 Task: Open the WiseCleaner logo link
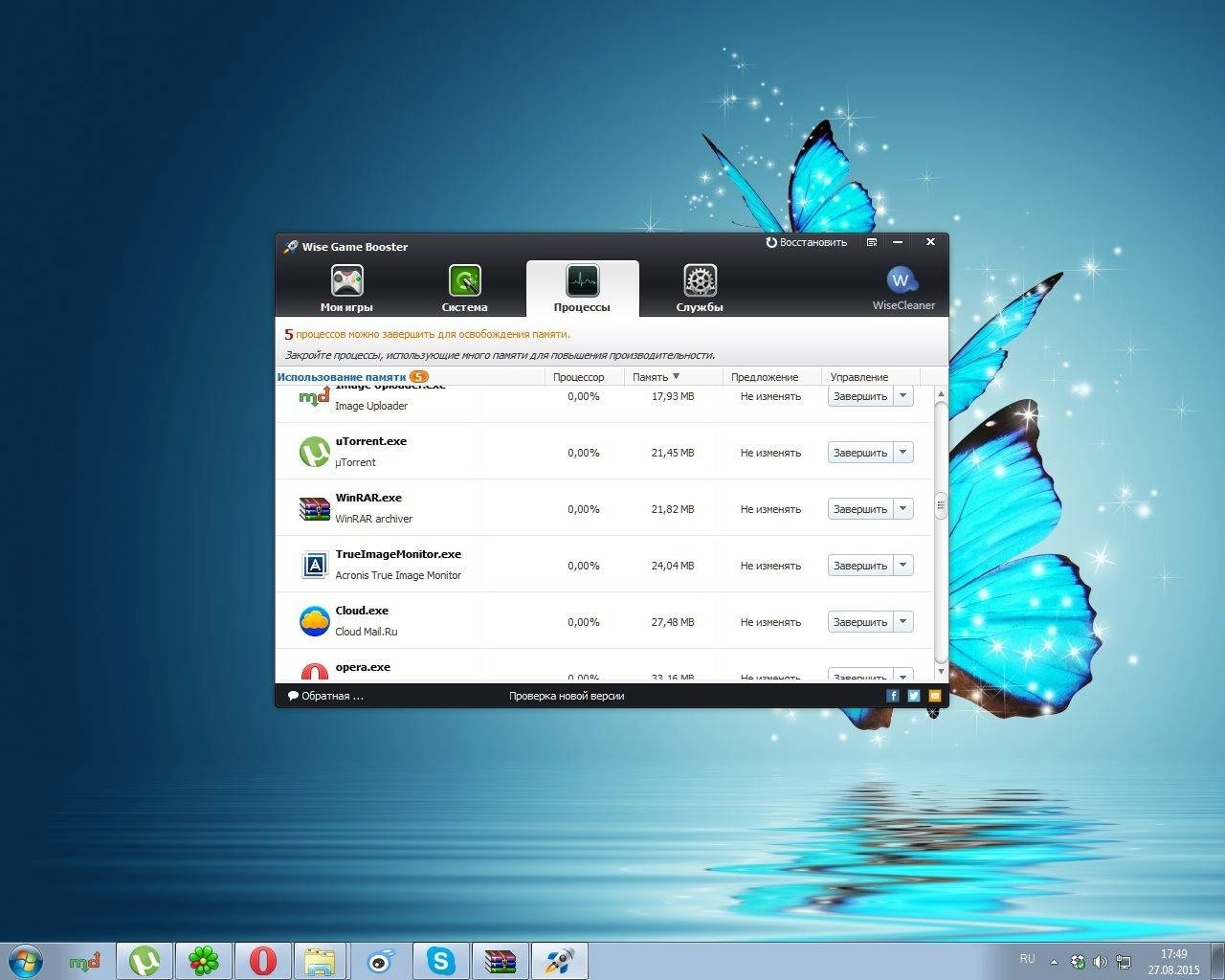(x=902, y=288)
